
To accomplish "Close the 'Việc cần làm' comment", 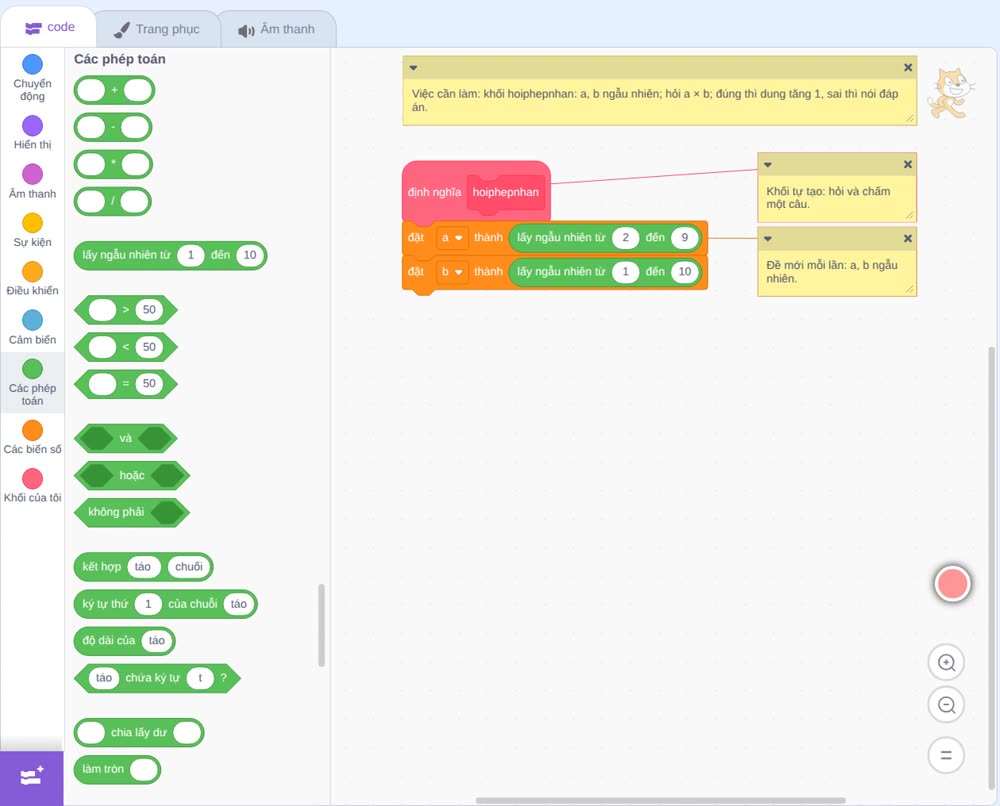I will pos(908,68).
